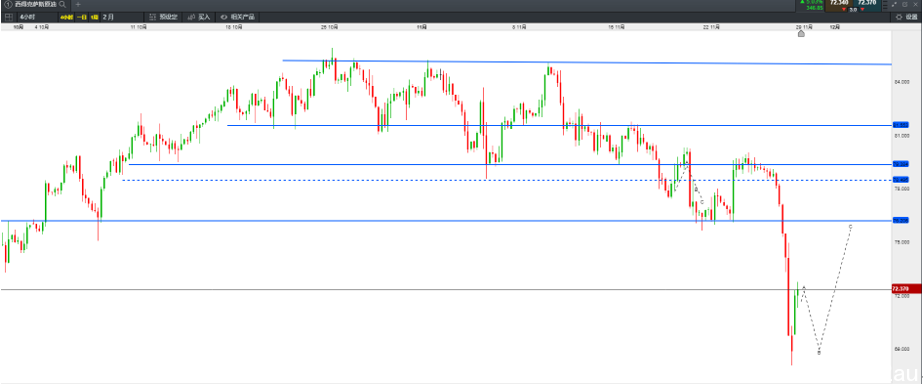Switch to the 一日 quick timeframe

(81, 17)
